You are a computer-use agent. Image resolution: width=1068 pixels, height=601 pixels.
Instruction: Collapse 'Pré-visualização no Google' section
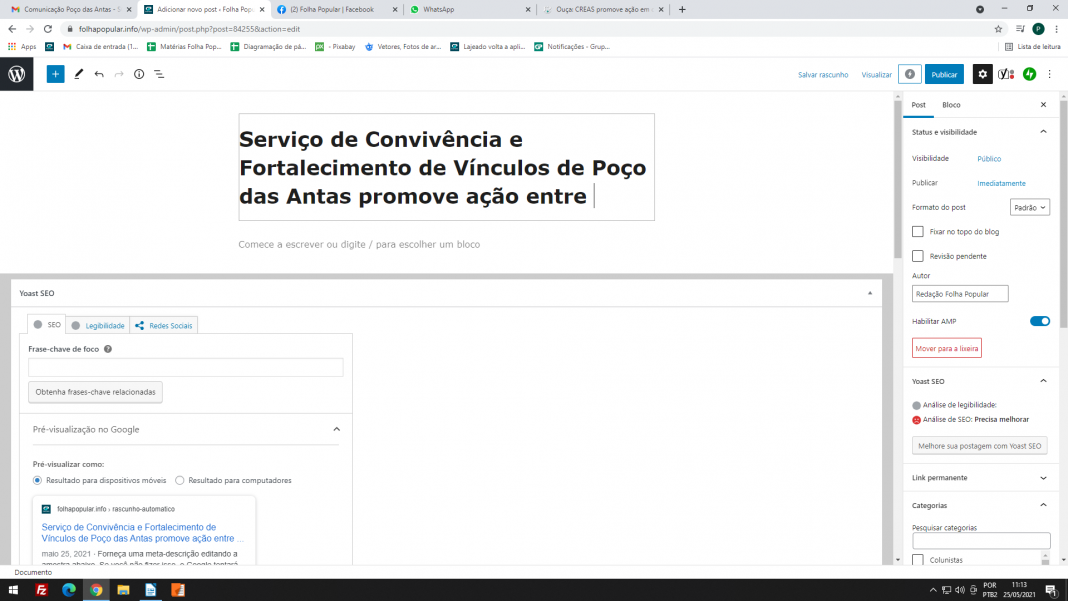336,429
